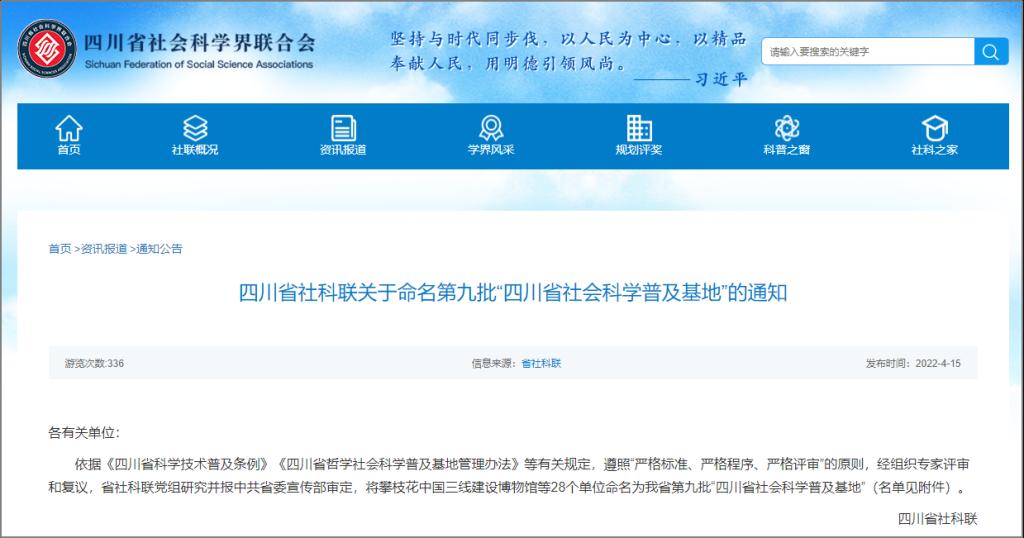This screenshot has width=1024, height=538.
Task: Click the atom icon for 科普之窗
Action: click(787, 127)
